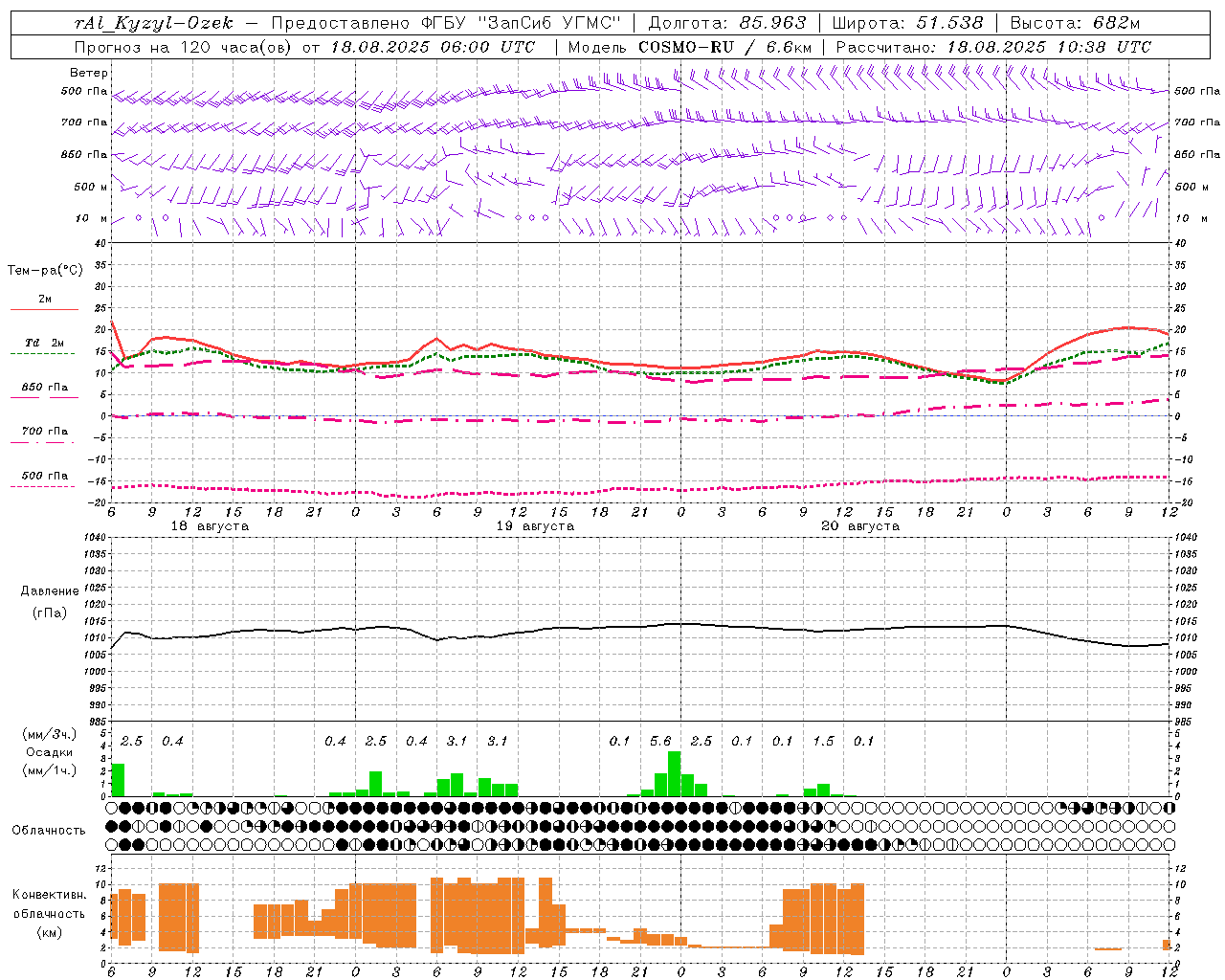Click the Тем-ра(°C) panel label
The image size is (1225, 980).
point(45,271)
